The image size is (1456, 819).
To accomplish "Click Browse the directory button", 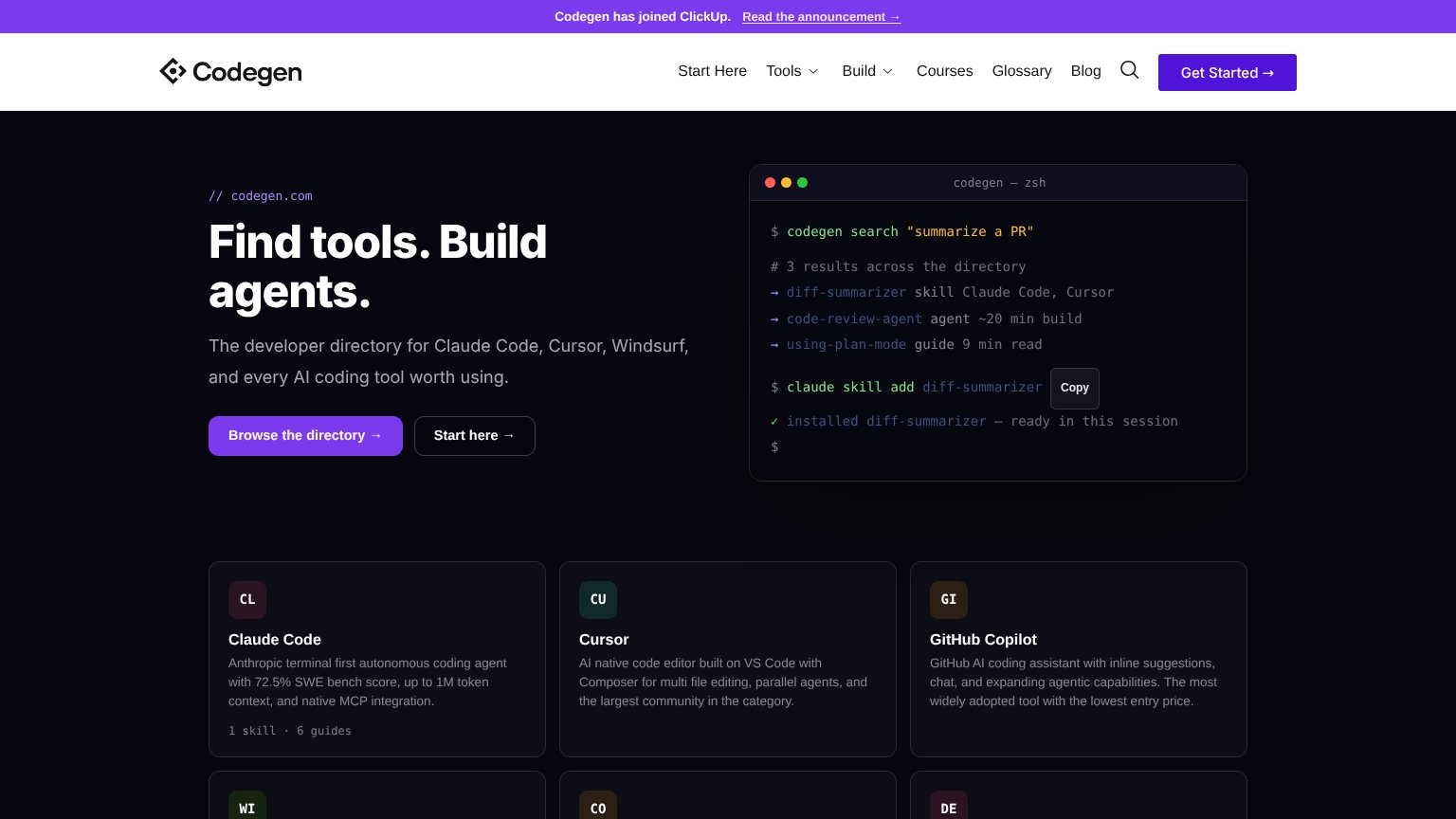I will click(x=305, y=436).
